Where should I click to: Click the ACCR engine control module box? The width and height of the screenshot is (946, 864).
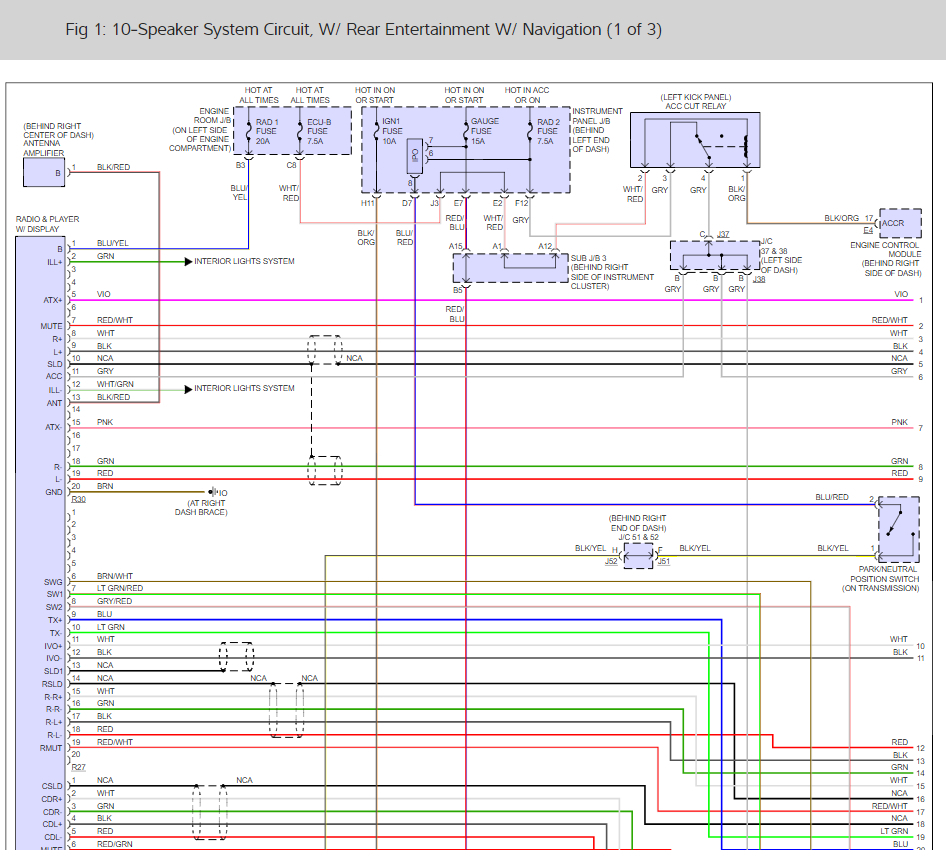893,223
